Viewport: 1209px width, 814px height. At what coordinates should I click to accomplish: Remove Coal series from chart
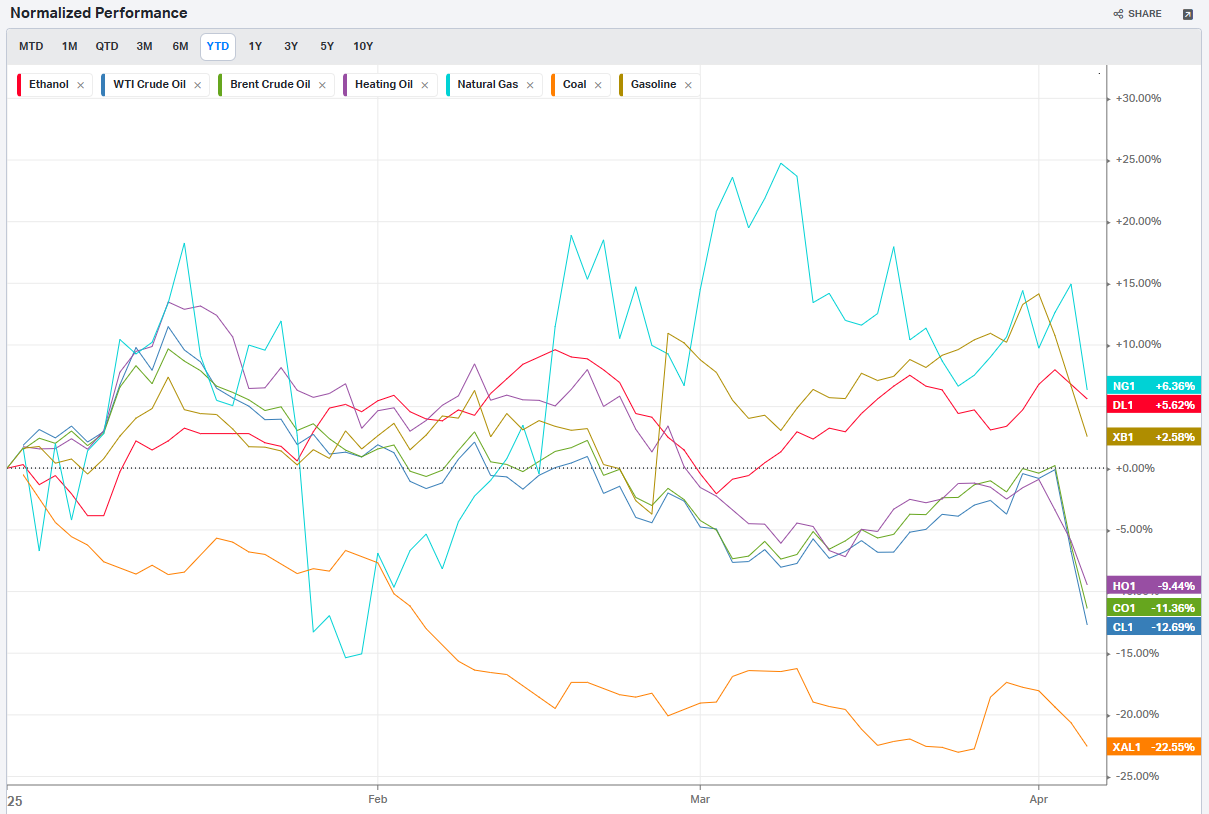coord(598,85)
